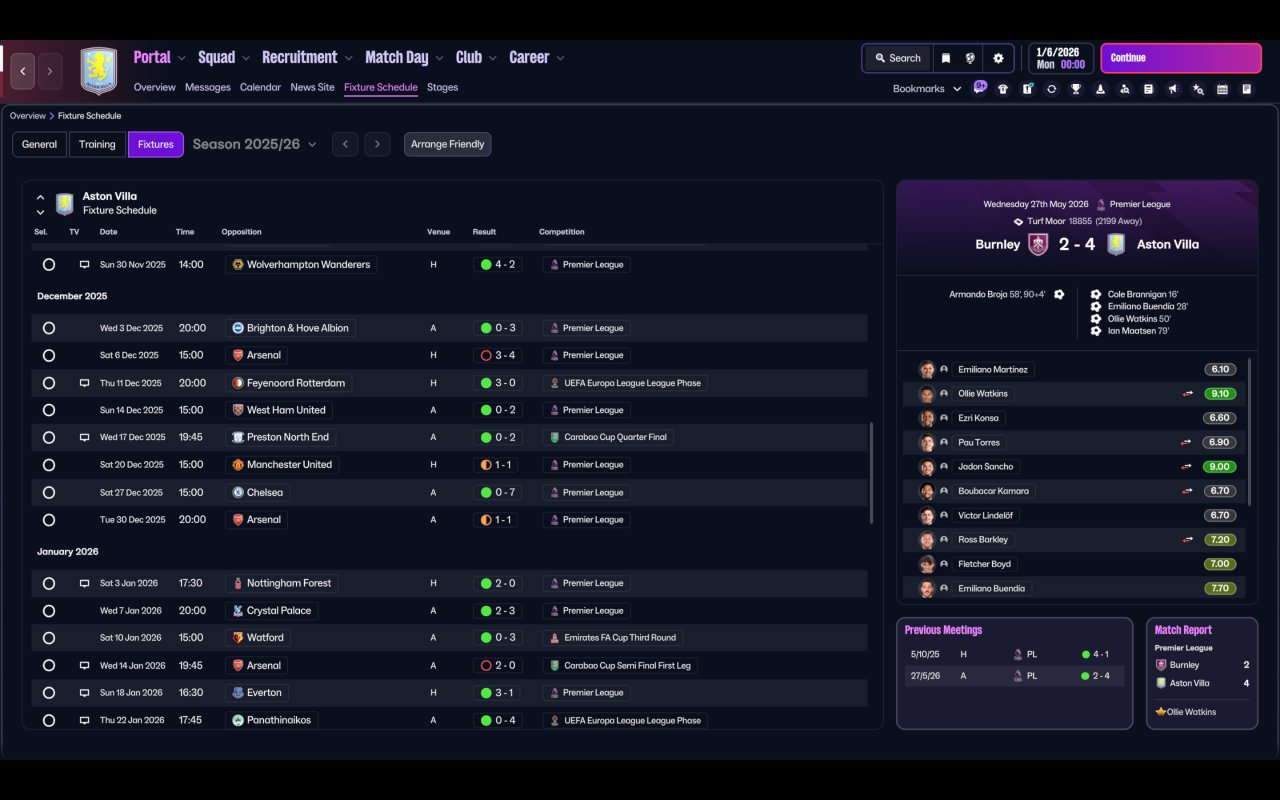Click the Continue button
Image resolution: width=1280 pixels, height=800 pixels.
1181,58
